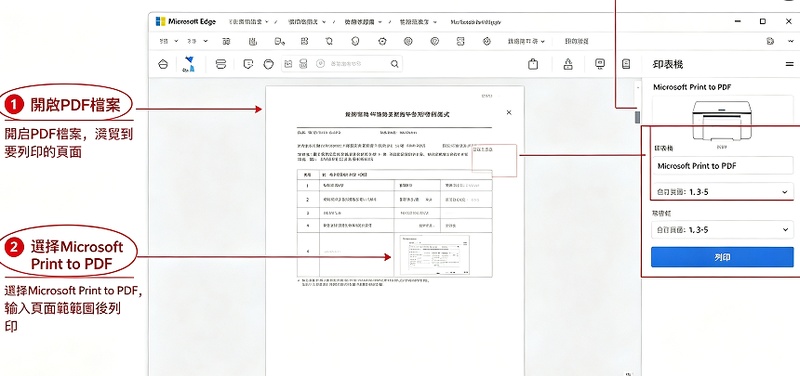The width and height of the screenshot is (800, 376).
Task: Click the helmet-shaped home icon at the toolbar's left end
Action: (x=163, y=64)
